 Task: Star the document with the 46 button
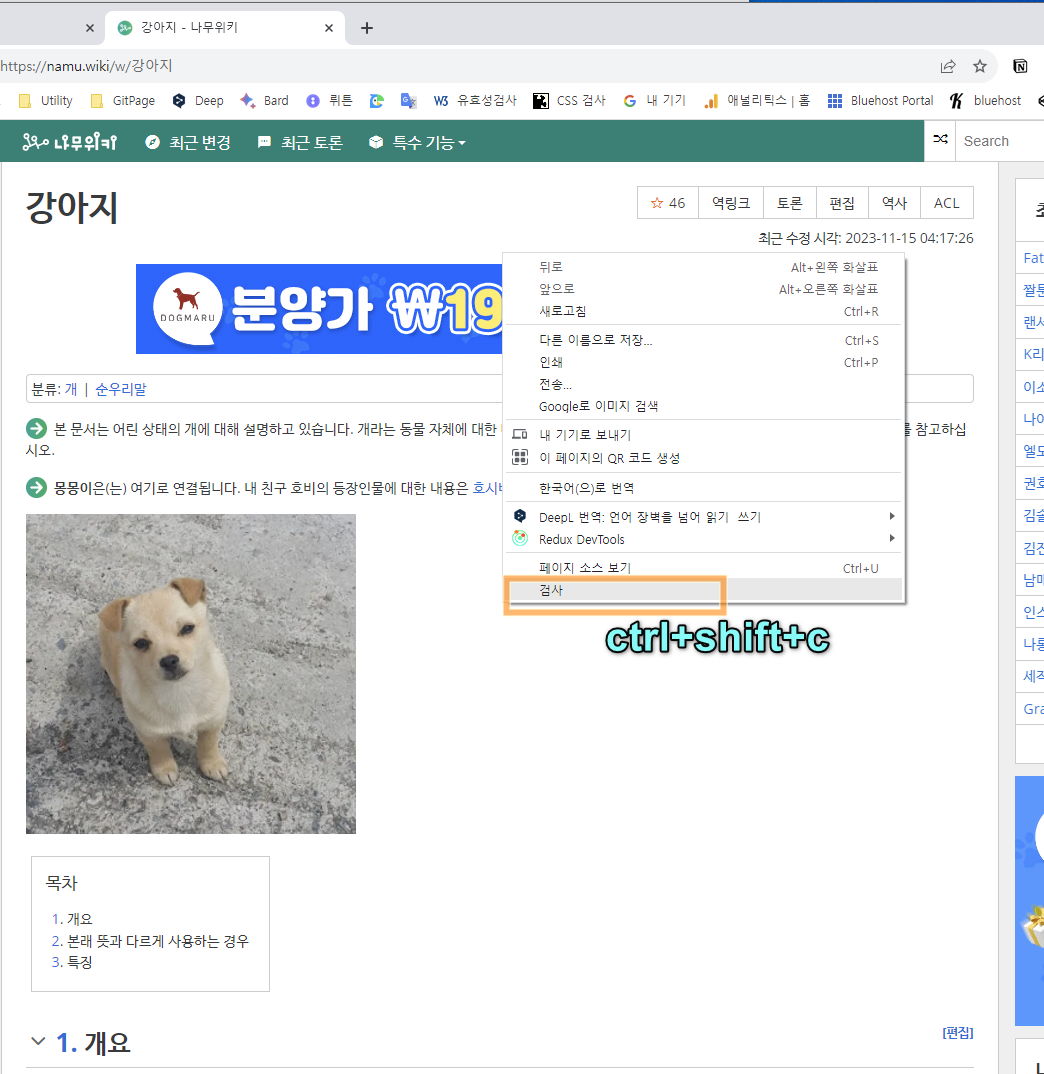tap(667, 203)
